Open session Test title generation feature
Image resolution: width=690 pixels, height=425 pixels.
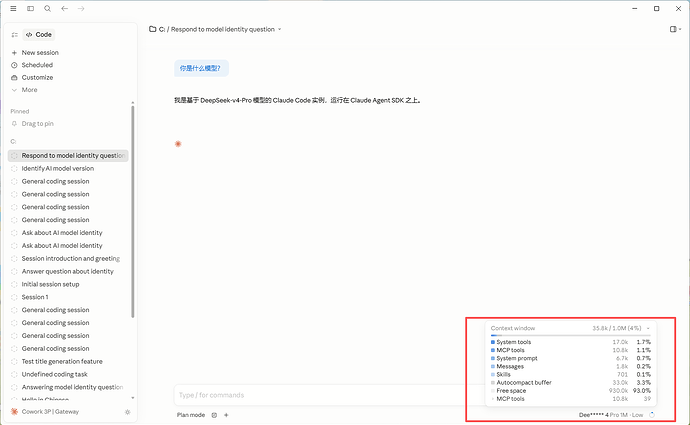coord(62,361)
